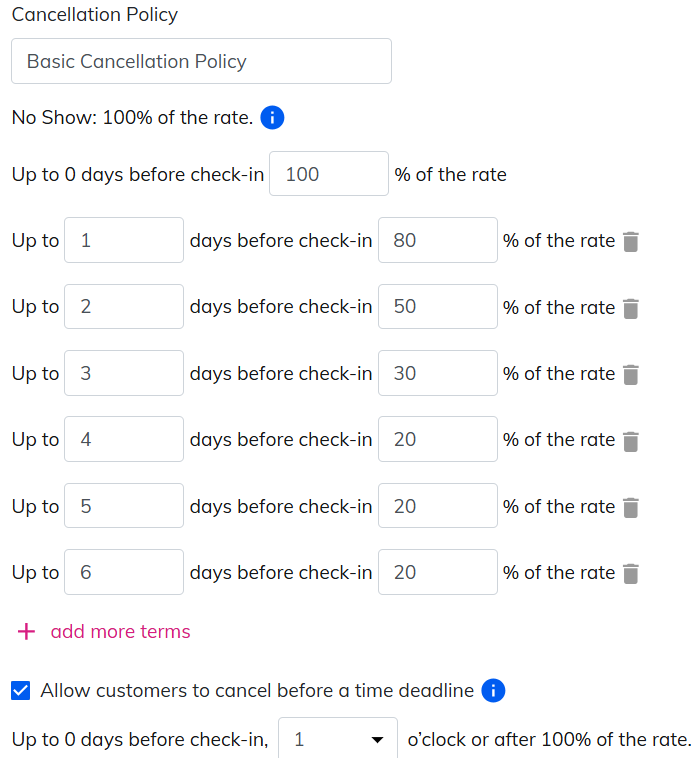Edit the percent field showing 80
The height and width of the screenshot is (760, 700).
437,240
